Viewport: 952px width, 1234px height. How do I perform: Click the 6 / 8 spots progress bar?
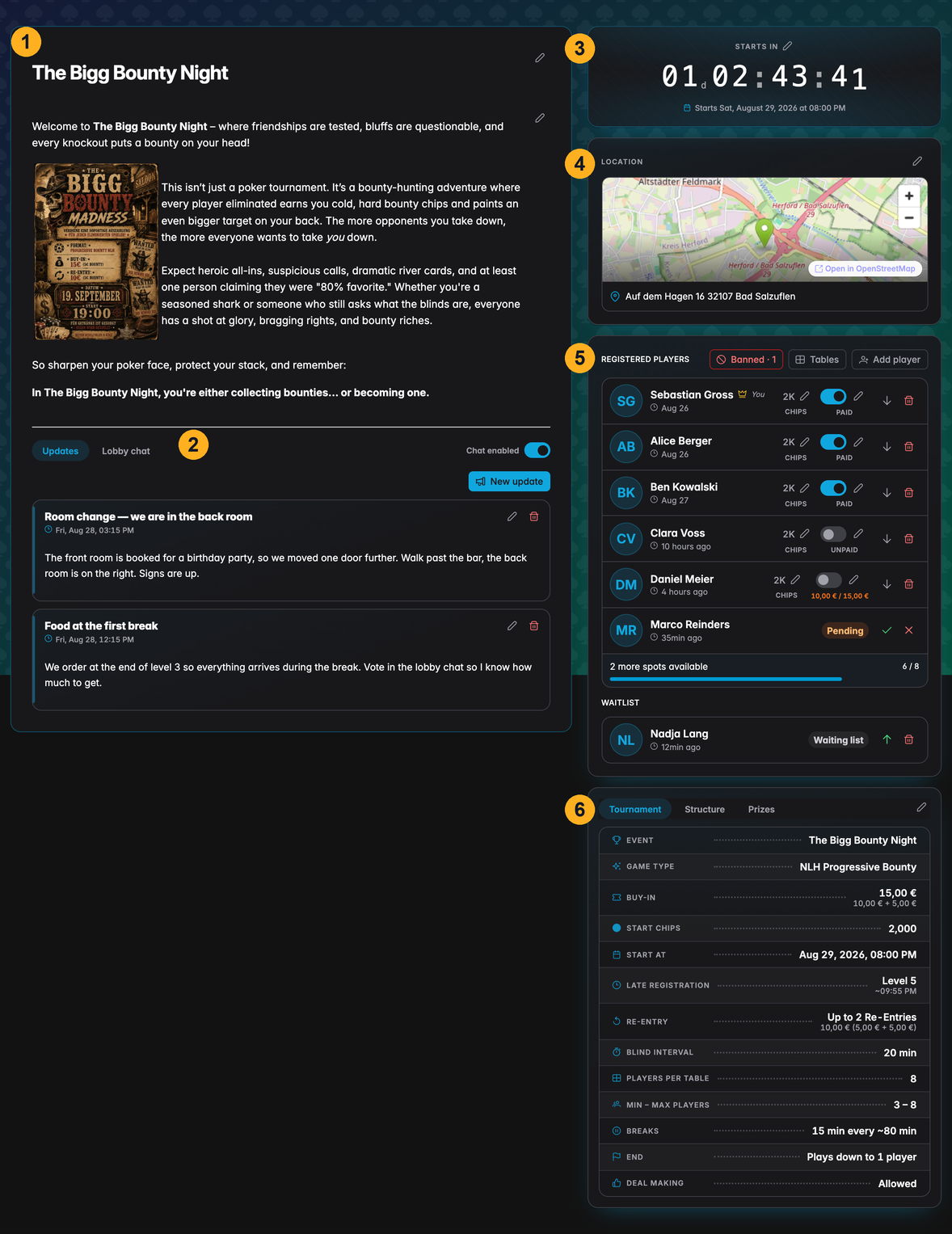click(x=765, y=679)
